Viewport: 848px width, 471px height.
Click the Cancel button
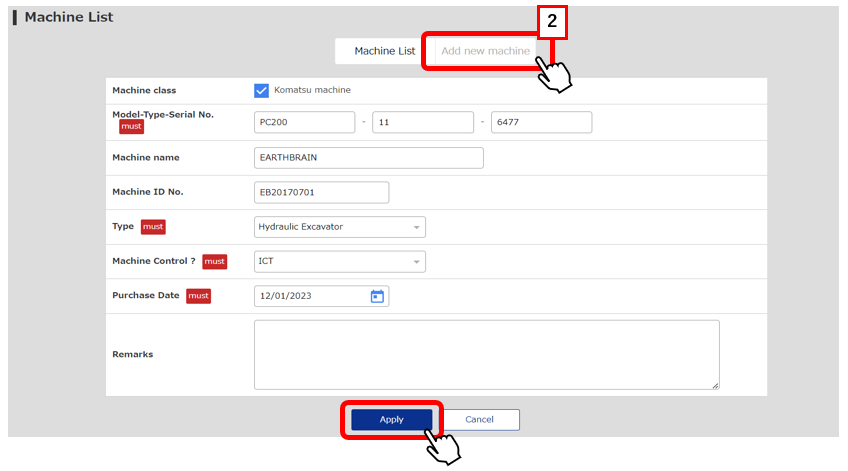click(479, 420)
